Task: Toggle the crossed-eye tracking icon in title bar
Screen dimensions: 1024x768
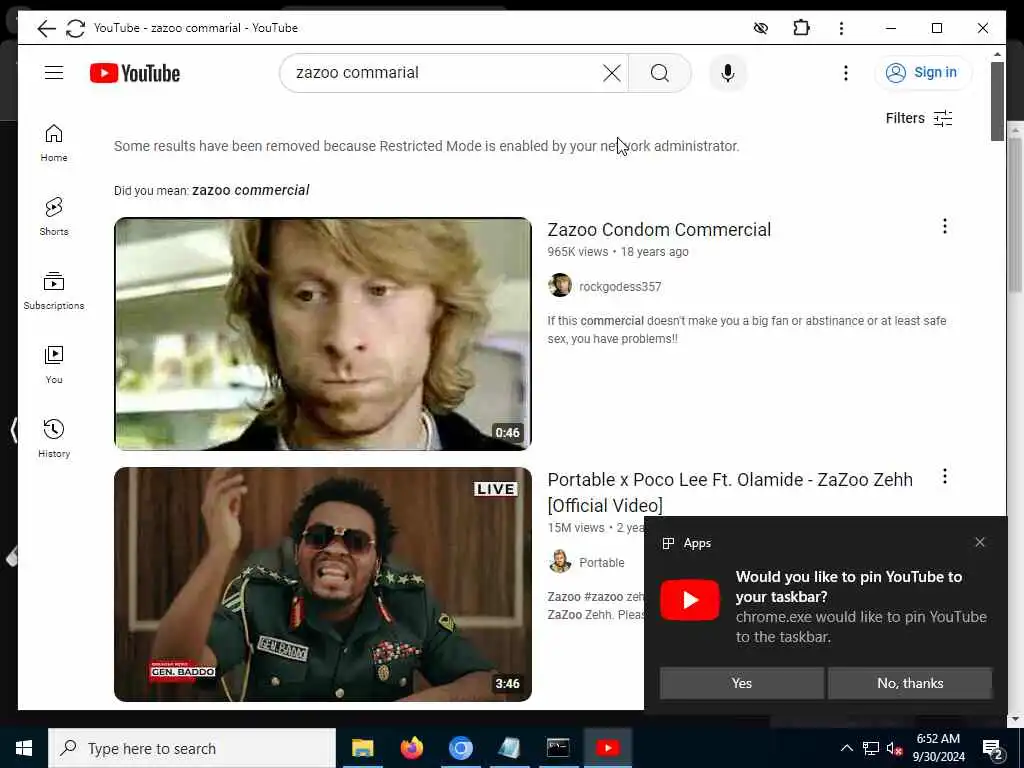Action: (x=760, y=28)
